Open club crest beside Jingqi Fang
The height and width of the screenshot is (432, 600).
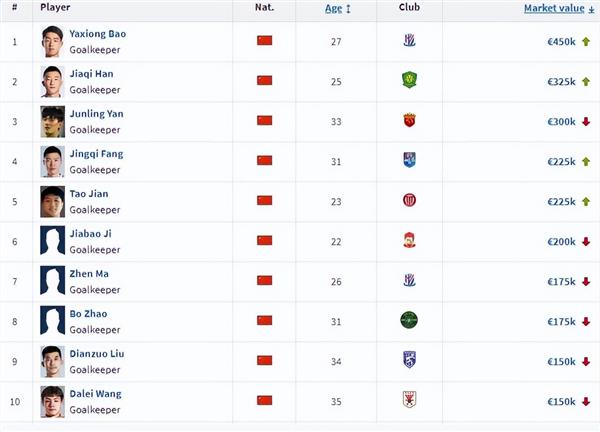tap(409, 160)
